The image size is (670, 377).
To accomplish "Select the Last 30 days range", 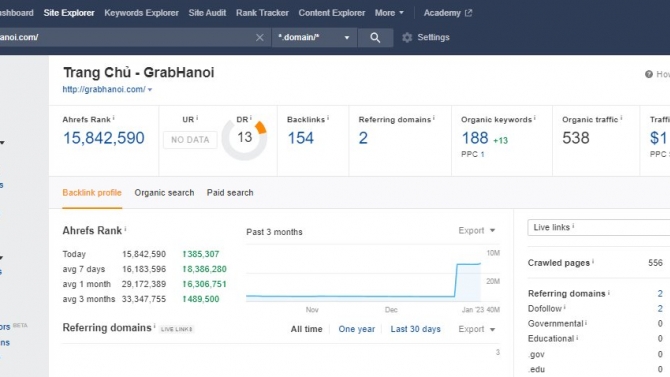I will [415, 329].
